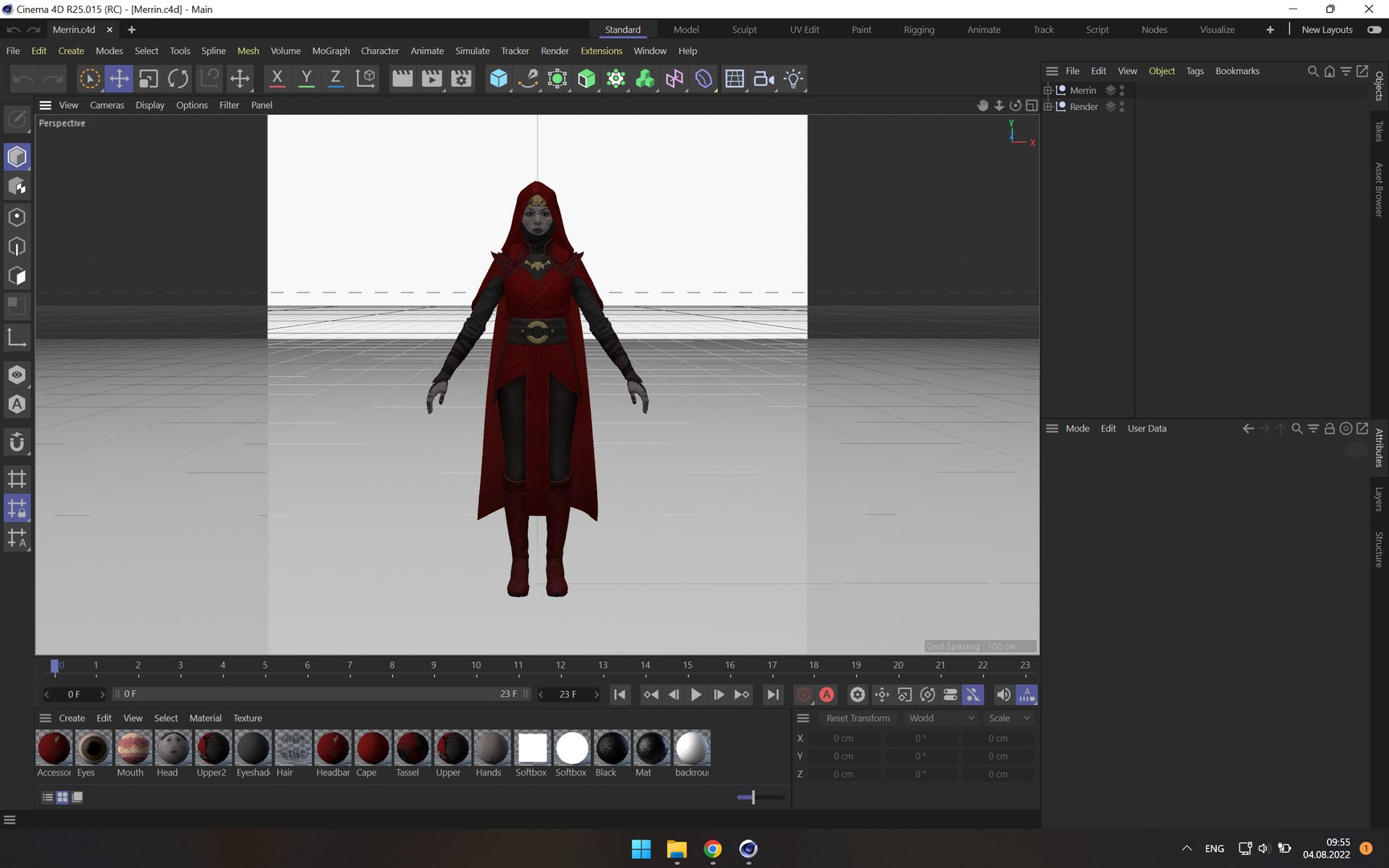The image size is (1389, 868).
Task: Toggle Y axis lock
Action: click(306, 79)
